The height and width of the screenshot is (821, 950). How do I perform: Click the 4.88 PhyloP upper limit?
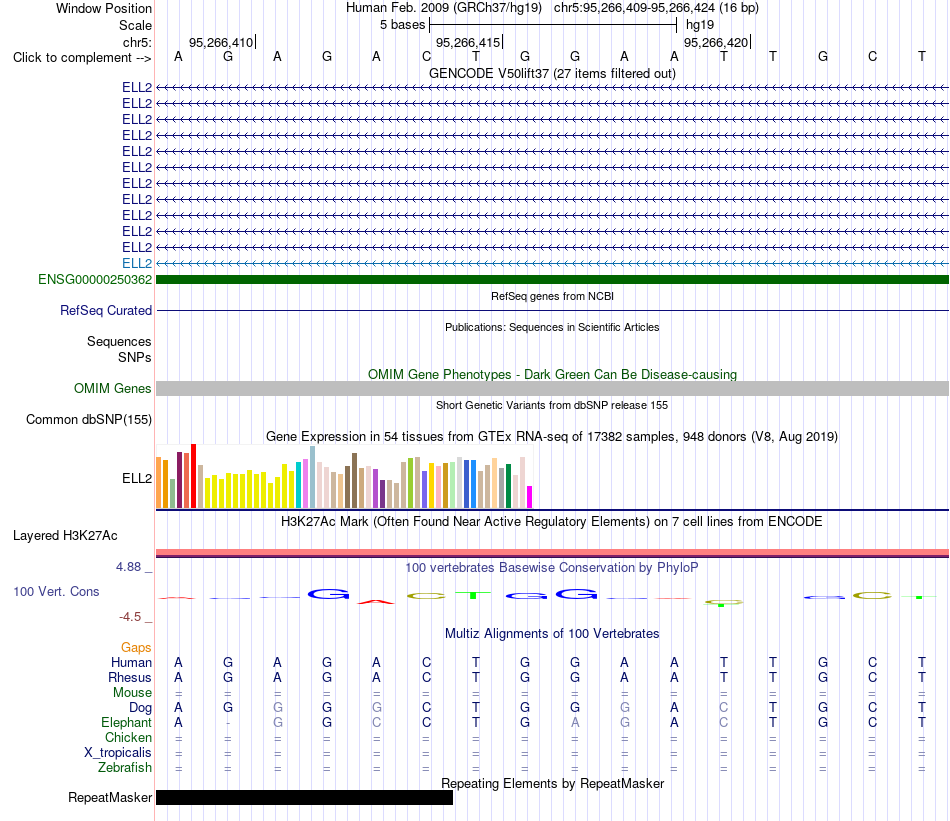(128, 567)
